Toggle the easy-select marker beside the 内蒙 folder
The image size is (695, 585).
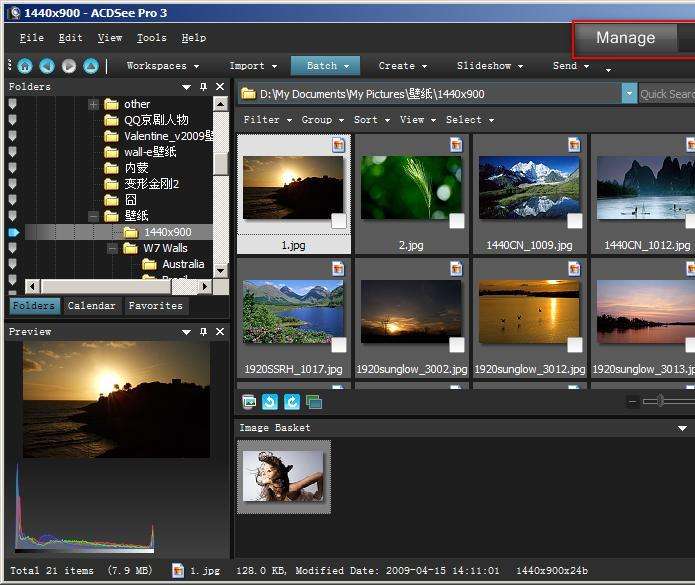click(12, 168)
